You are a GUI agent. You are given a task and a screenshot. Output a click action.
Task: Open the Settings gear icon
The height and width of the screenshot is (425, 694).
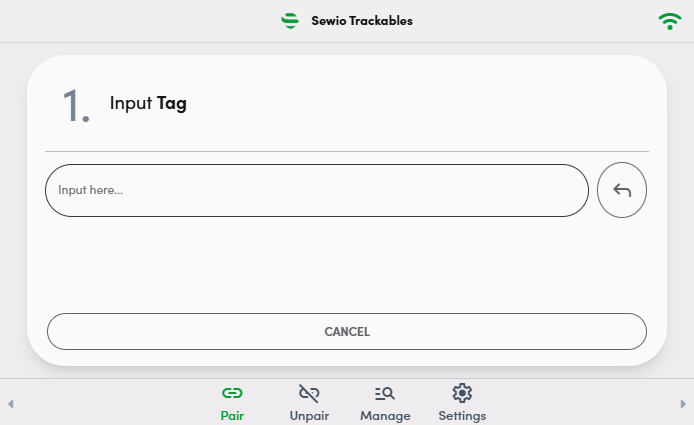tap(462, 393)
